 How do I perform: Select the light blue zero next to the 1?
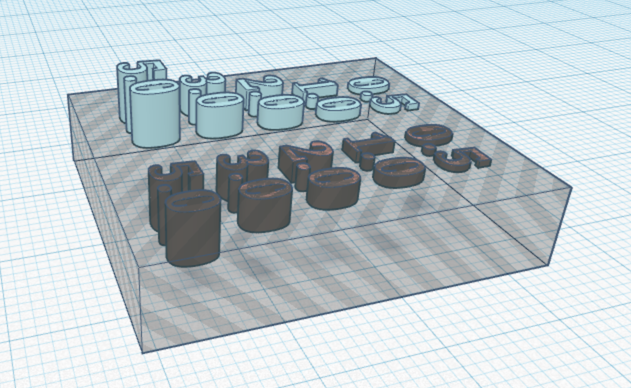click(x=338, y=109)
